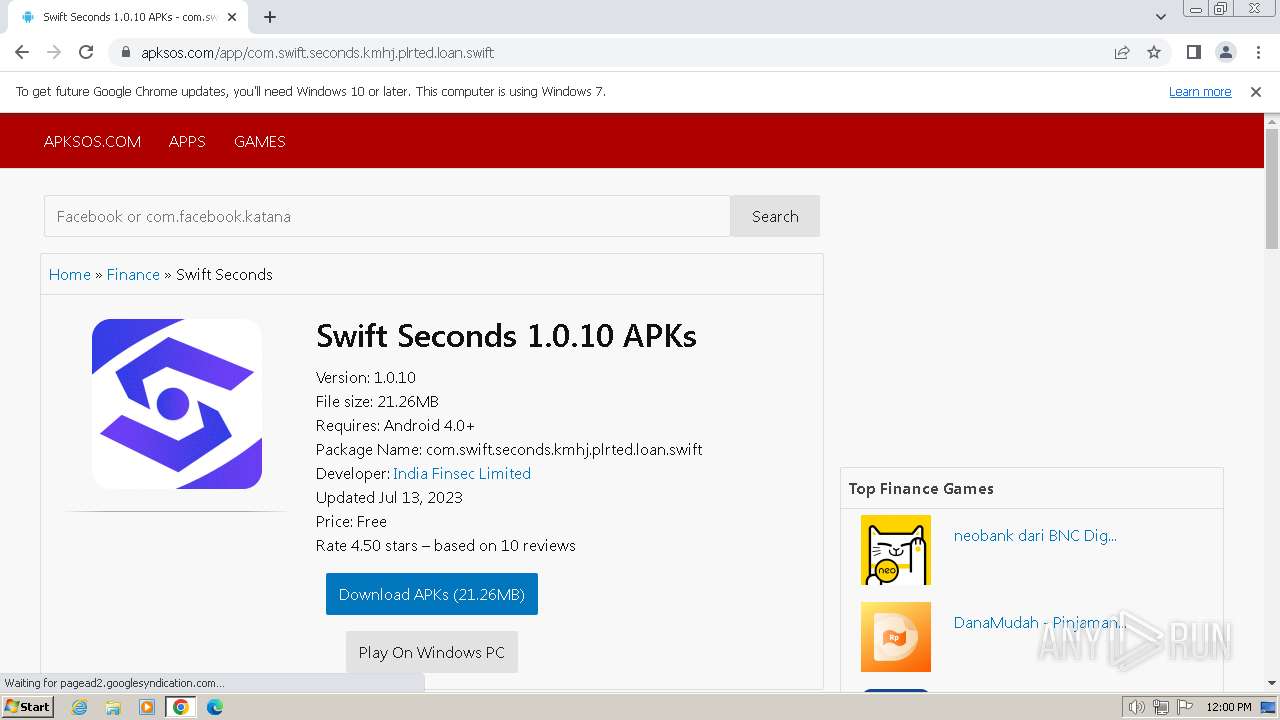Click the 12:00 PM system clock
1280x720 pixels.
point(1229,707)
